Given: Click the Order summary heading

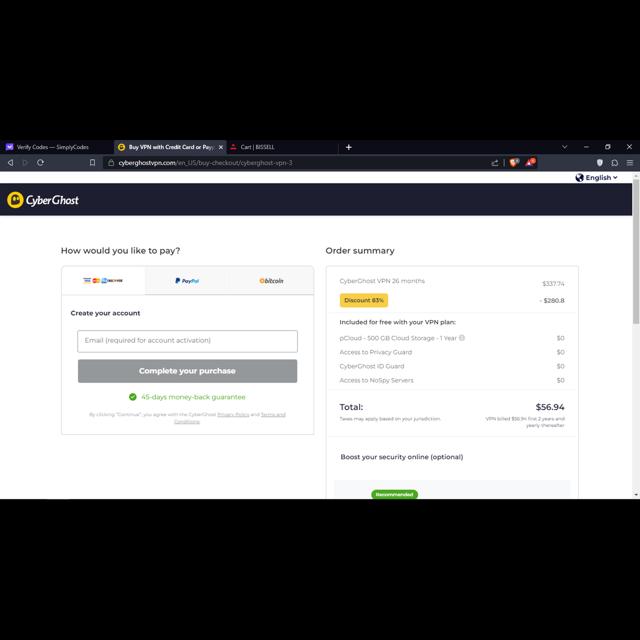Looking at the screenshot, I should point(360,251).
